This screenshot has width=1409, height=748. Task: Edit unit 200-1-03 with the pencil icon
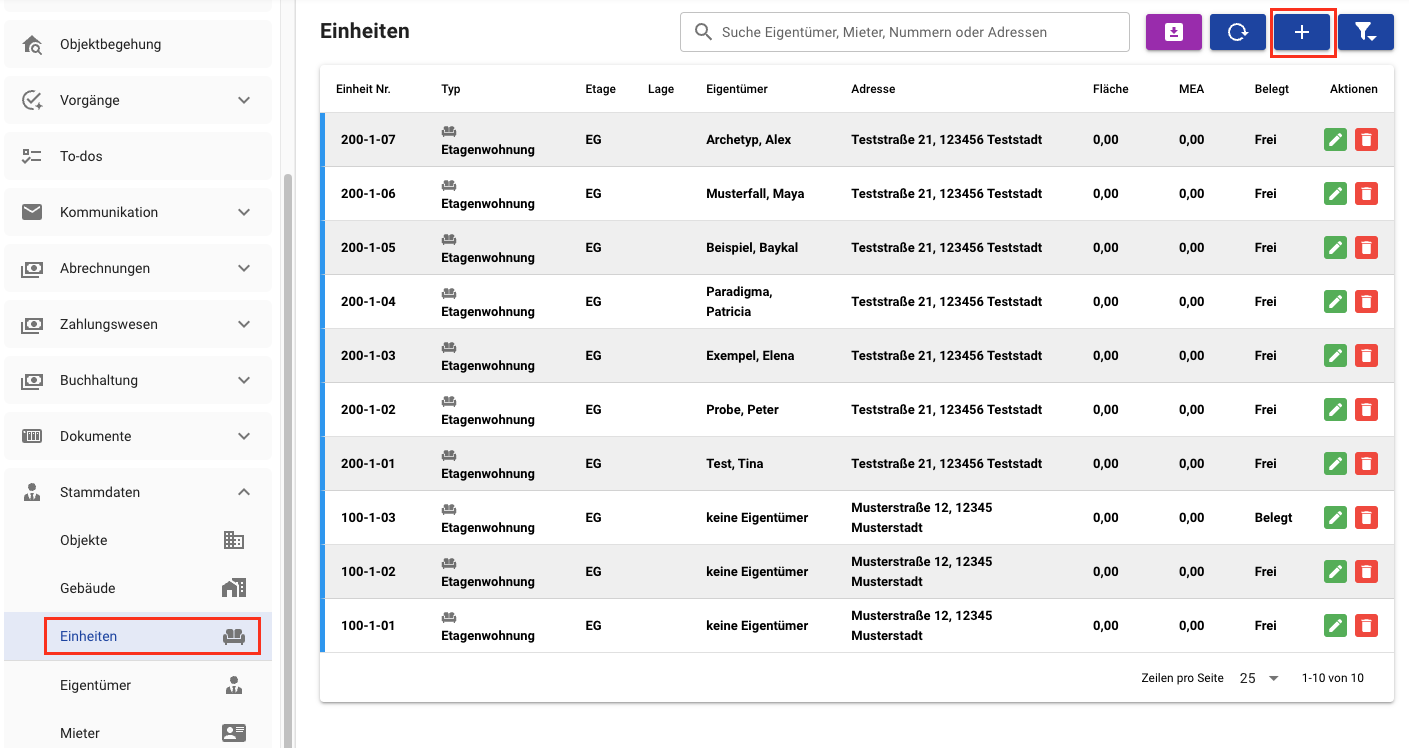pyautogui.click(x=1335, y=356)
